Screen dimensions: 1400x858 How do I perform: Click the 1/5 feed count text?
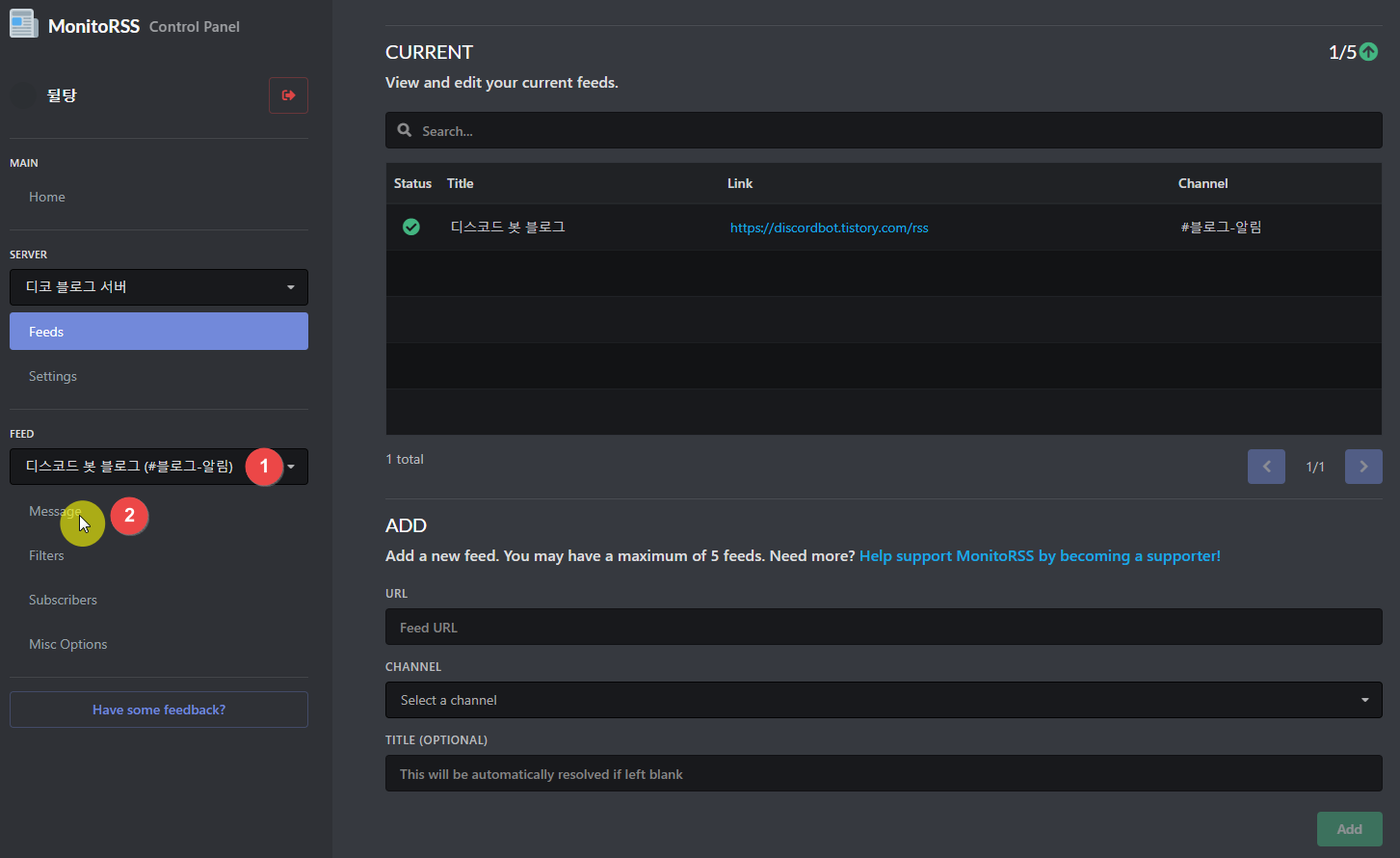1342,52
